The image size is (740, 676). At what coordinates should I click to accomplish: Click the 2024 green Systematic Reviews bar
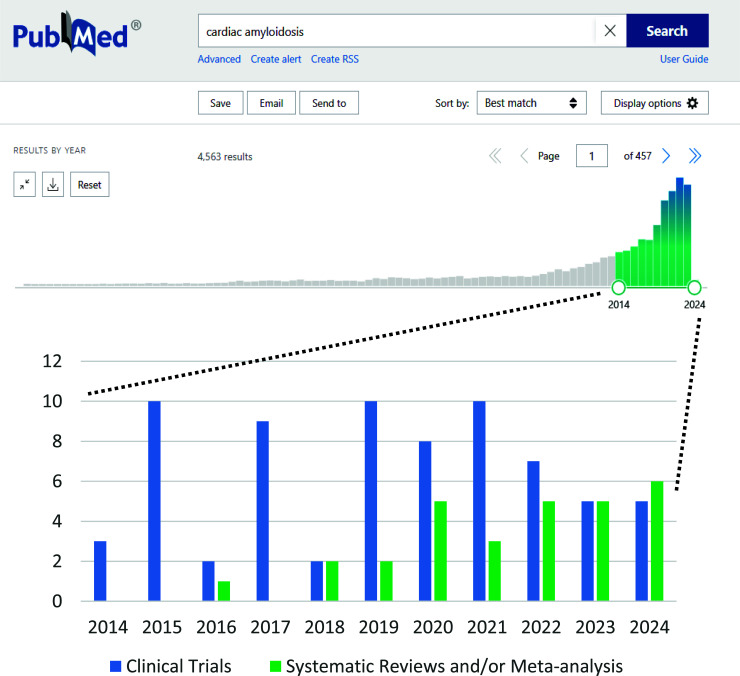click(657, 541)
